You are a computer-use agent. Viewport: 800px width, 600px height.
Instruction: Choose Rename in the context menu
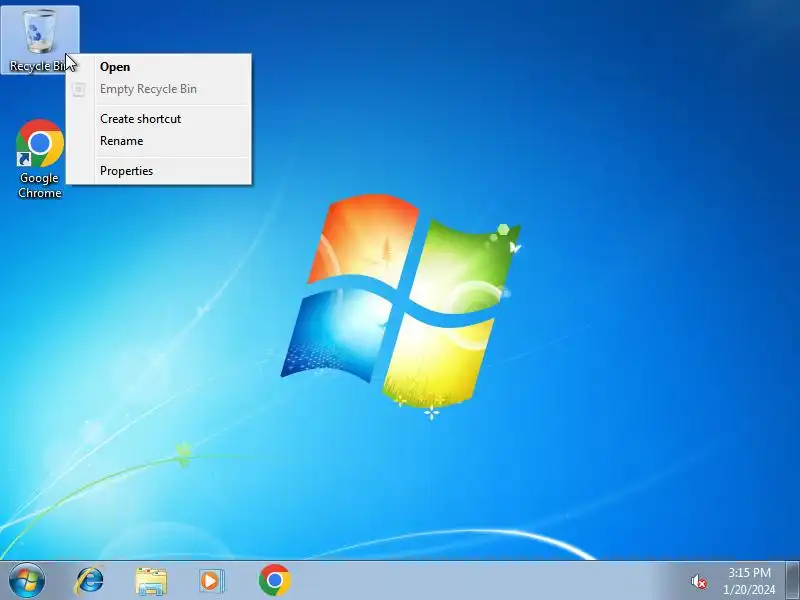159,141
